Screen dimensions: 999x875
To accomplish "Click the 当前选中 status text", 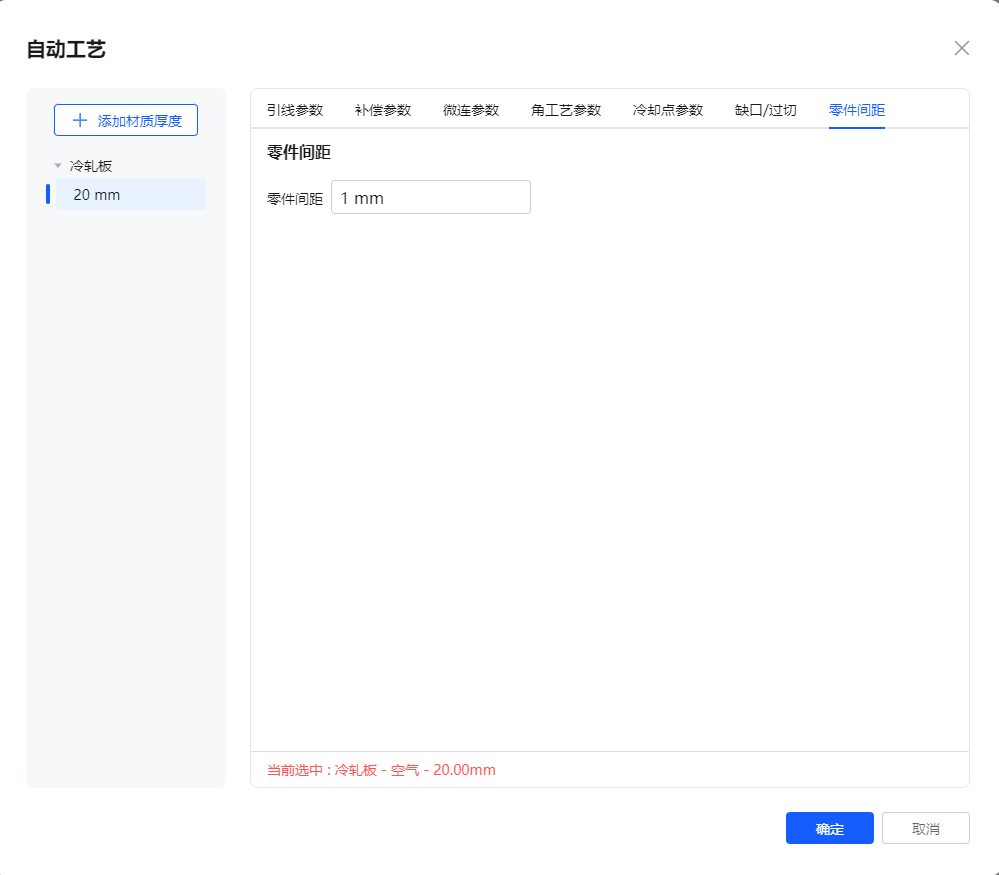I will 381,770.
